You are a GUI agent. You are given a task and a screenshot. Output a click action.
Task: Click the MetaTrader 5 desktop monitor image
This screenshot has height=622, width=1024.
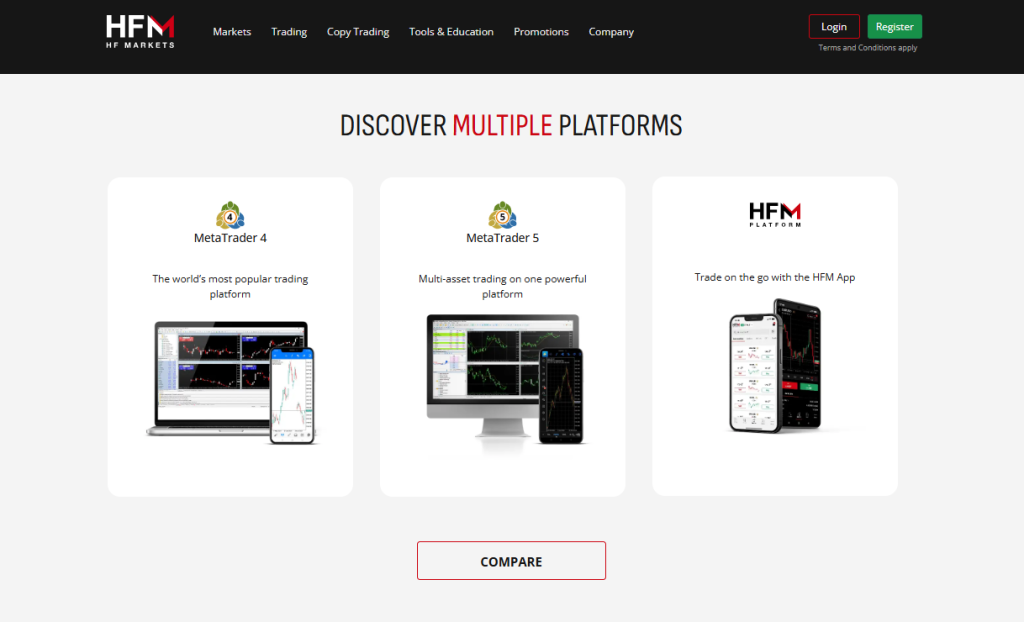click(502, 380)
